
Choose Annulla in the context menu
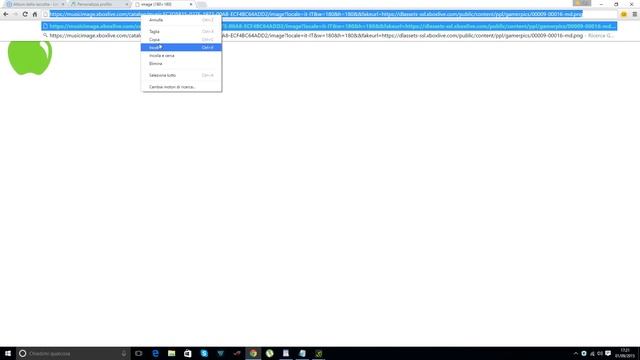coord(181,20)
